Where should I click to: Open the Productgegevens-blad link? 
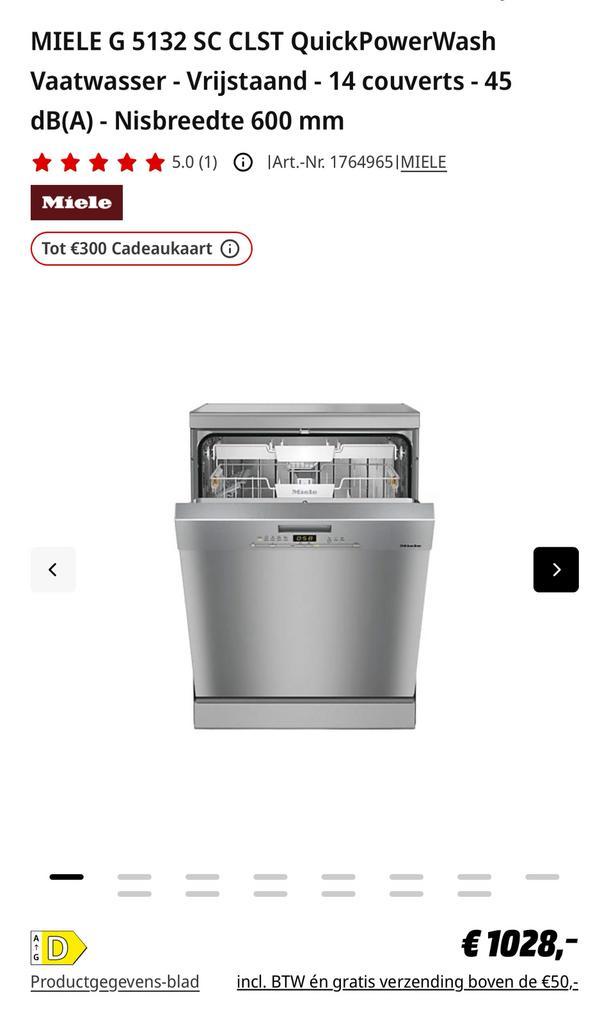[115, 982]
